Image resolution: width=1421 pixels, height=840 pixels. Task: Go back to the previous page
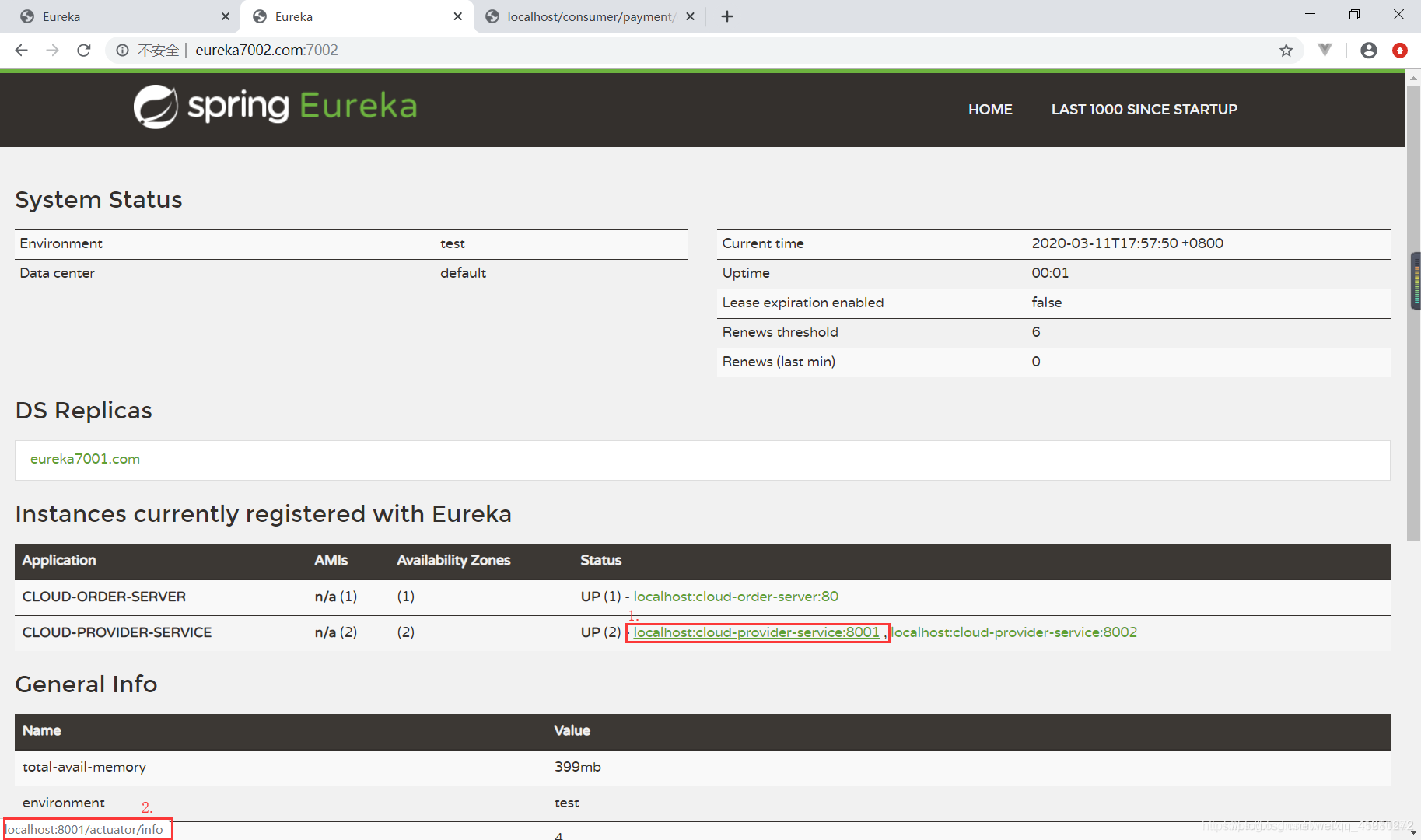click(21, 50)
